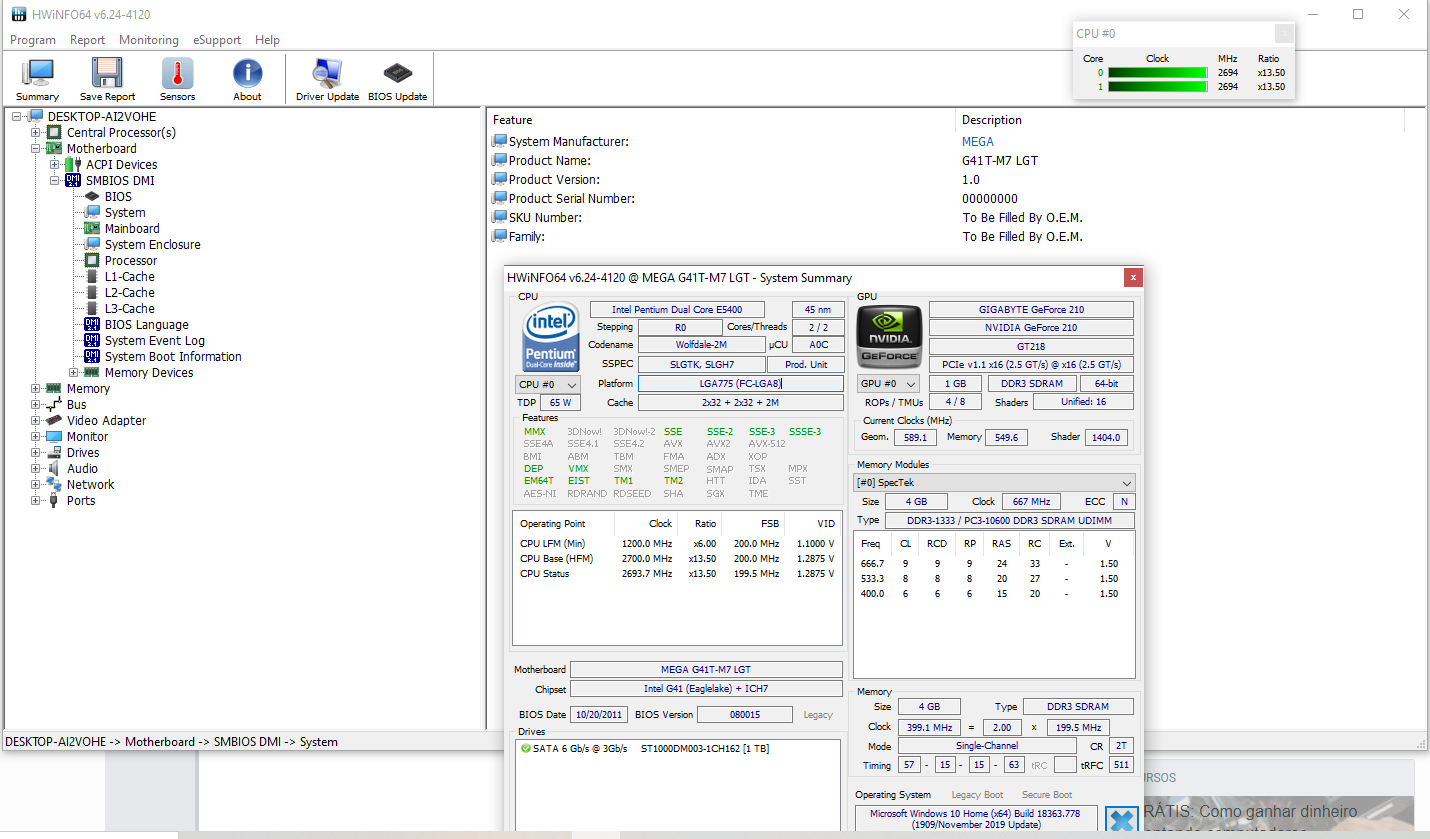The width and height of the screenshot is (1430, 839).
Task: Click the NVIDIA GeForce logo
Action: [888, 337]
